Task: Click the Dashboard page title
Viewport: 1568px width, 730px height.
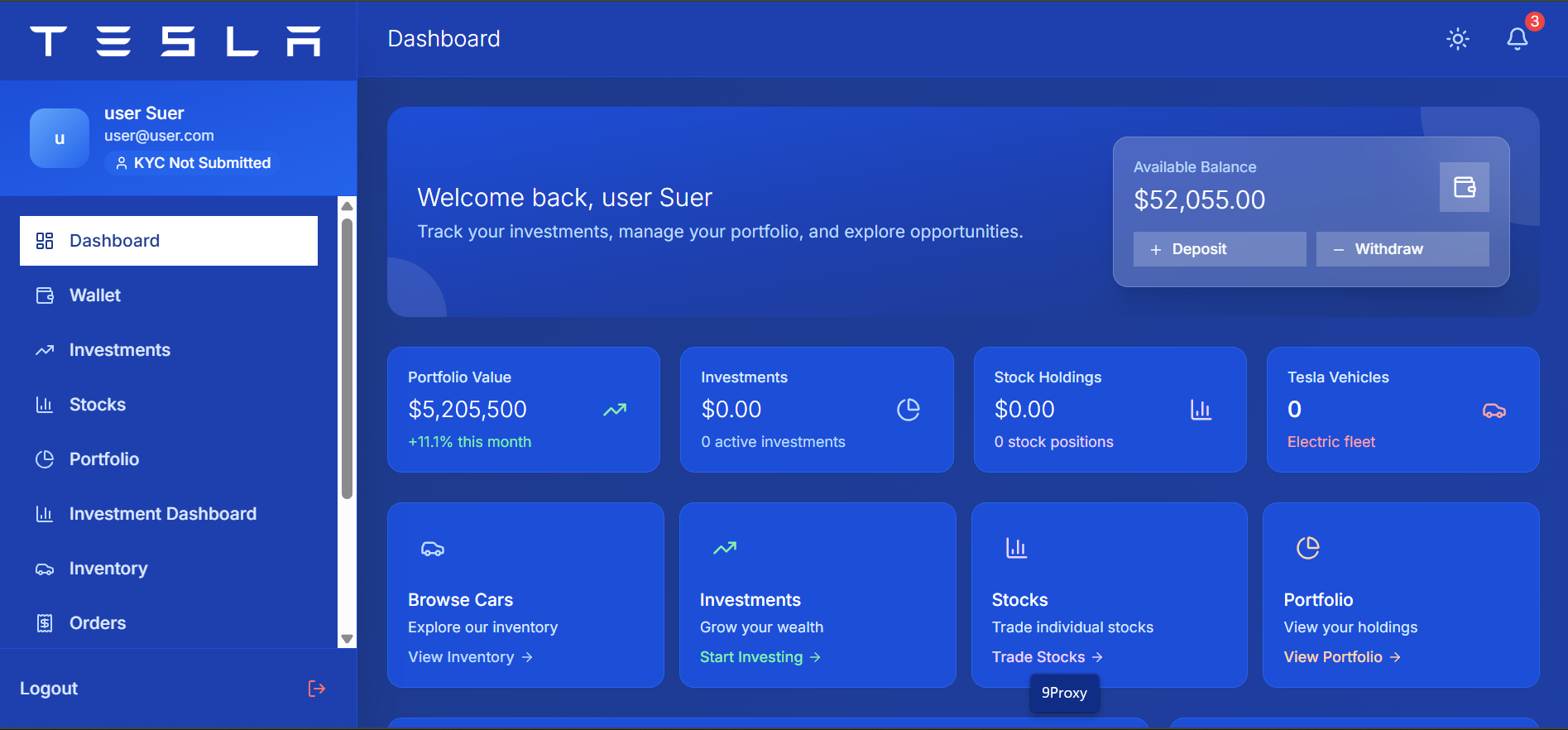Action: point(444,39)
